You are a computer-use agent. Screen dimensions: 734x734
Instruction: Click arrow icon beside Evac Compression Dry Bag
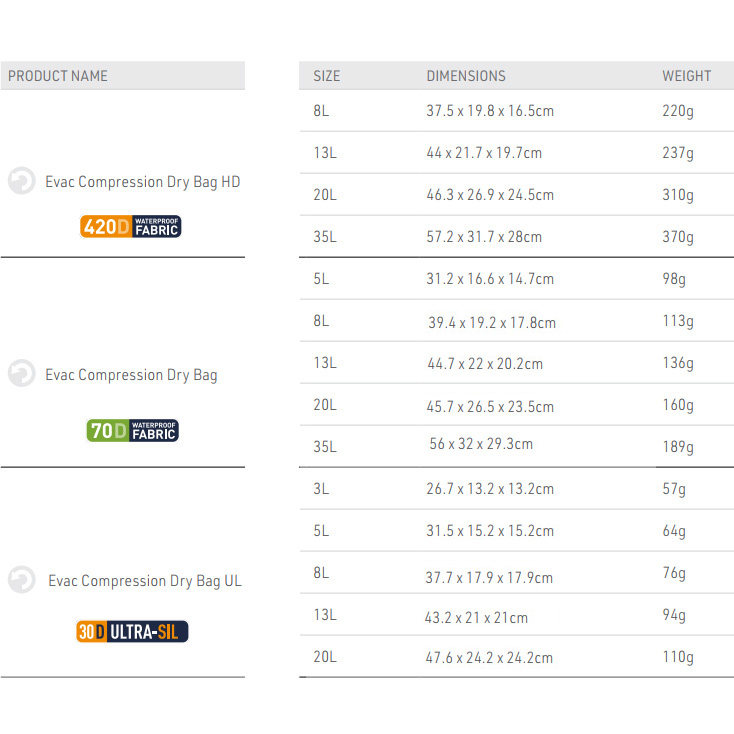[21, 374]
